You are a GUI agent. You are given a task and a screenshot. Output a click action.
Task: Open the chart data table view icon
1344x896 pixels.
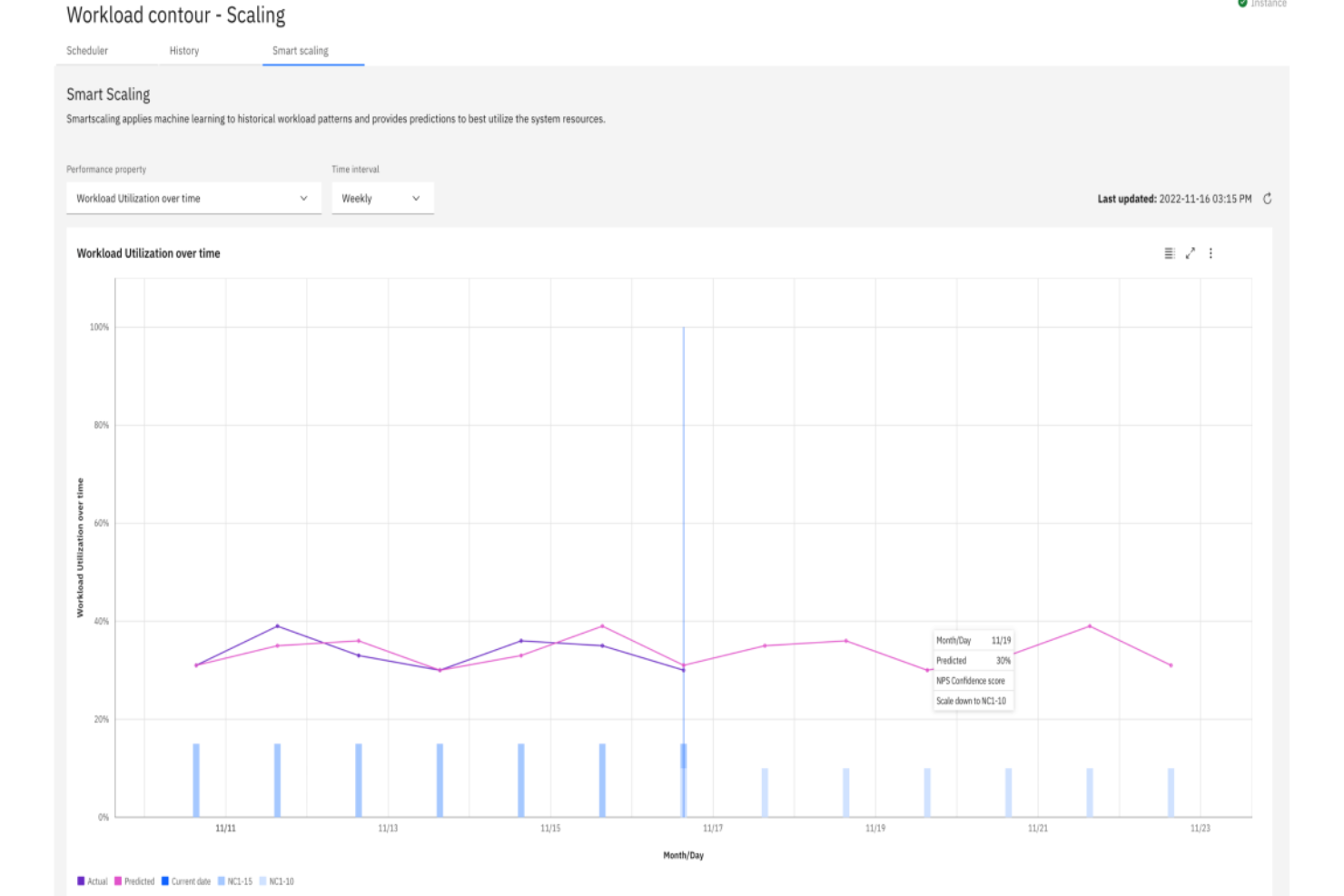point(1169,253)
